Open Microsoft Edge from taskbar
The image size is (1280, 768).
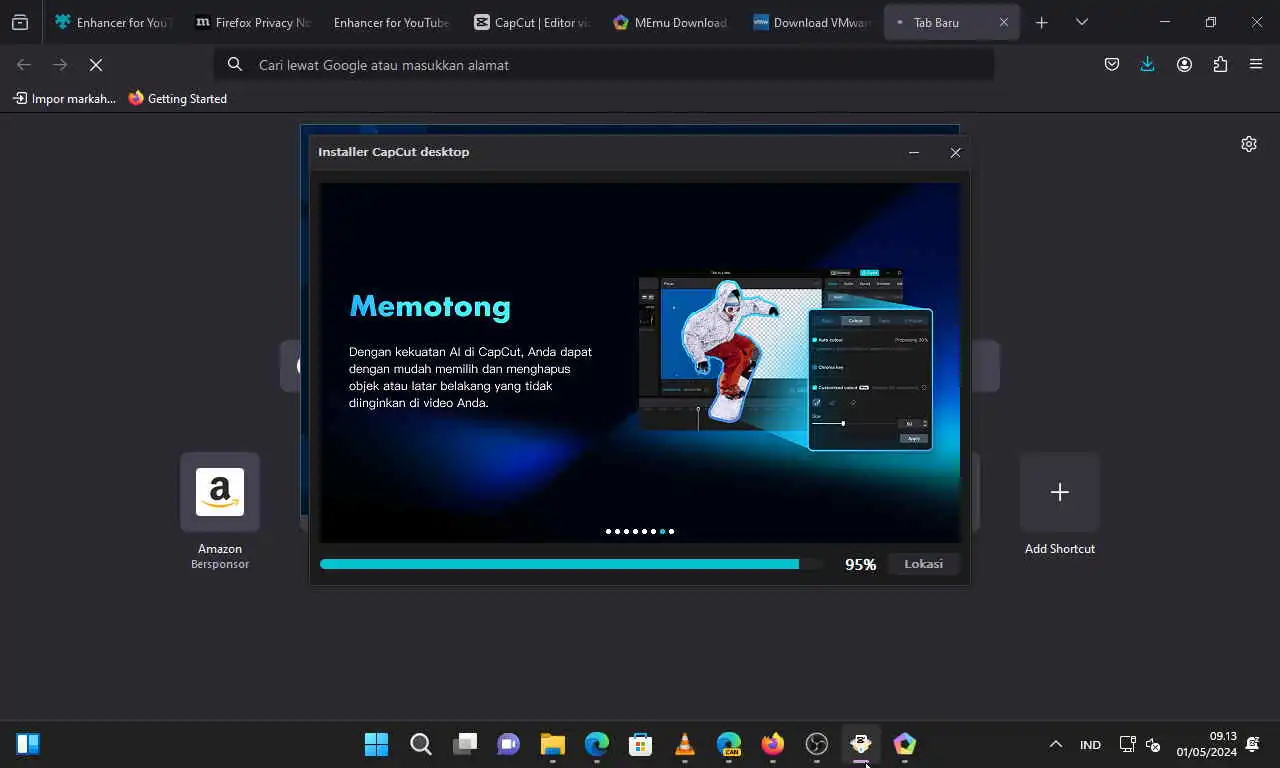click(x=597, y=744)
